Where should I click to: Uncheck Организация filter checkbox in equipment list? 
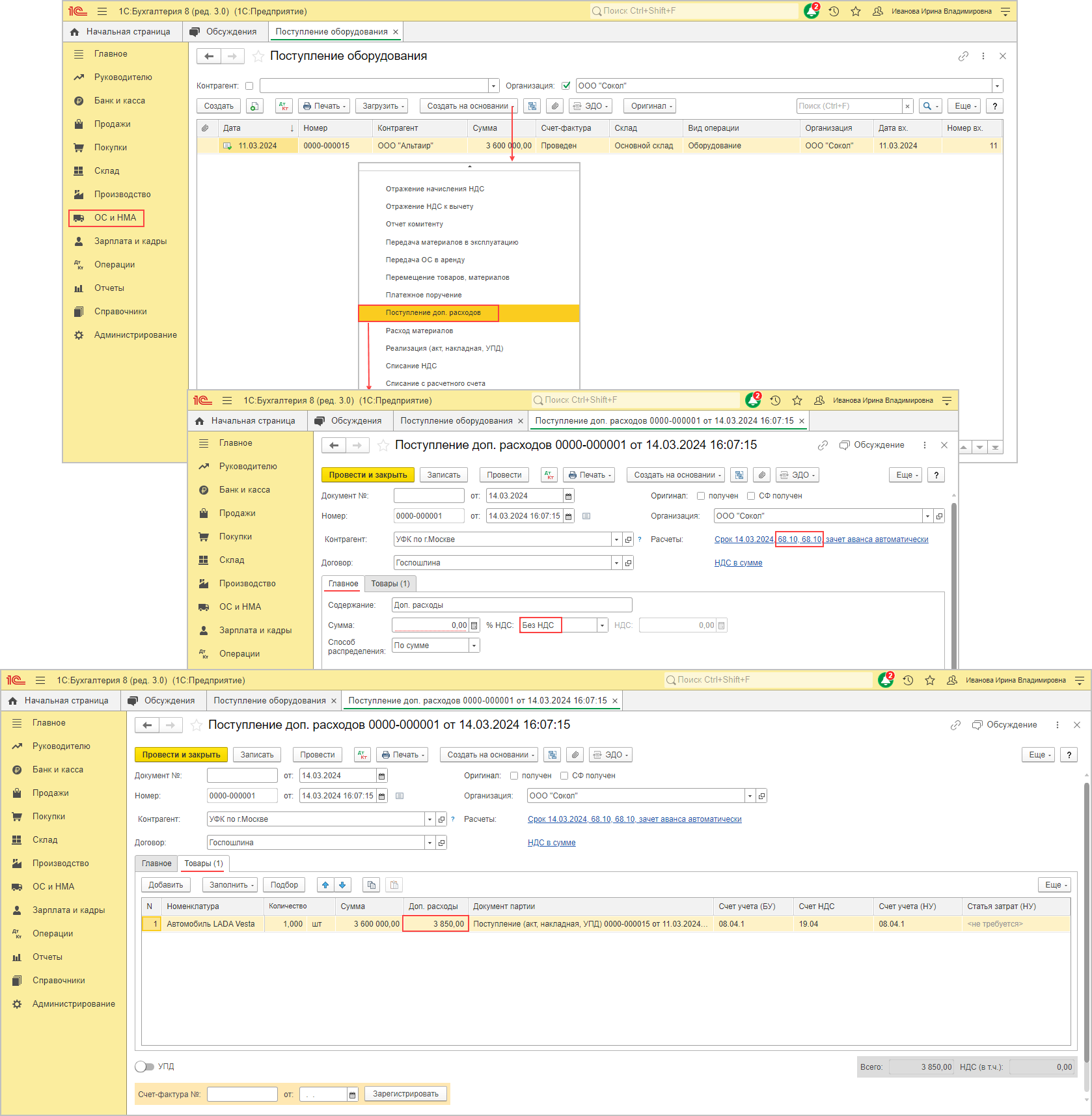[566, 86]
